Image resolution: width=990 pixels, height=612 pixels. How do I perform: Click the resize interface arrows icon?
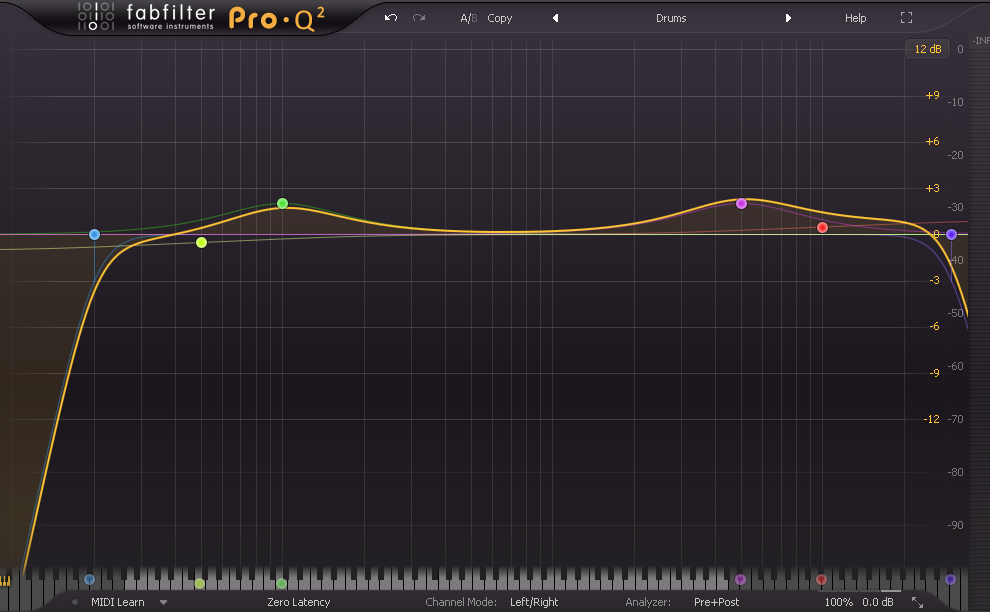(x=917, y=603)
